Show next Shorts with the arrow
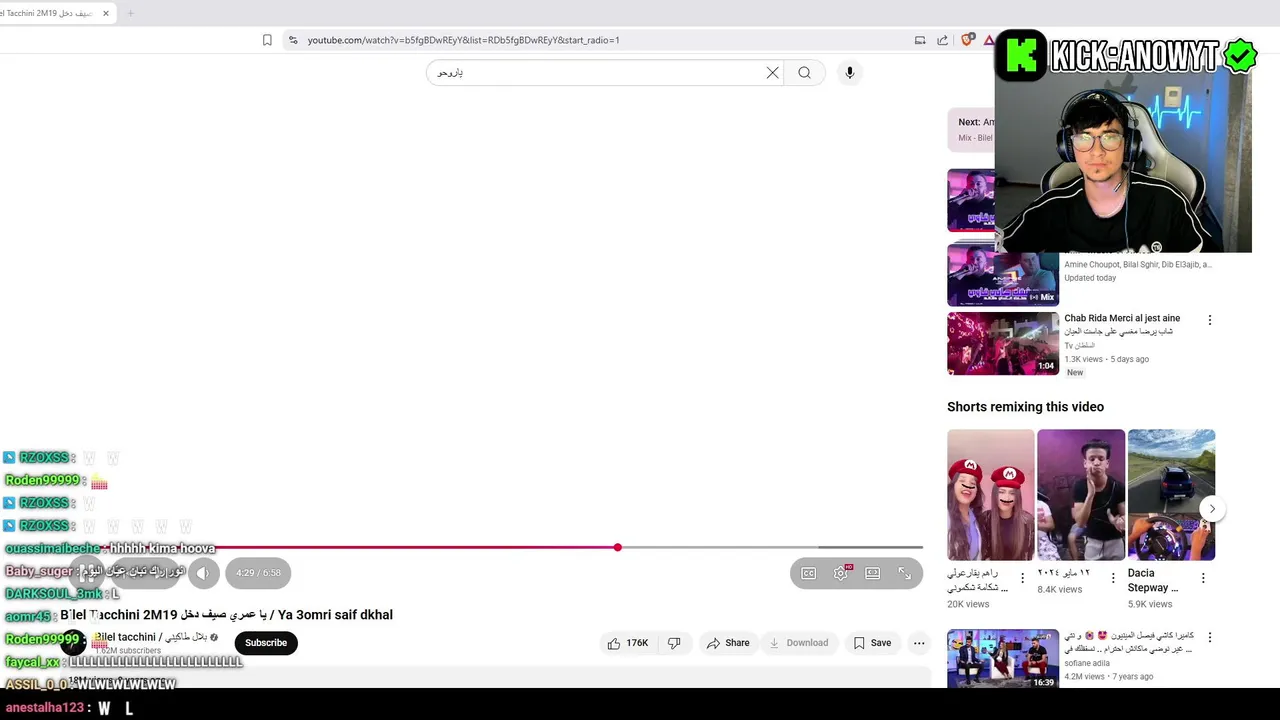This screenshot has width=1280, height=720. (x=1212, y=509)
